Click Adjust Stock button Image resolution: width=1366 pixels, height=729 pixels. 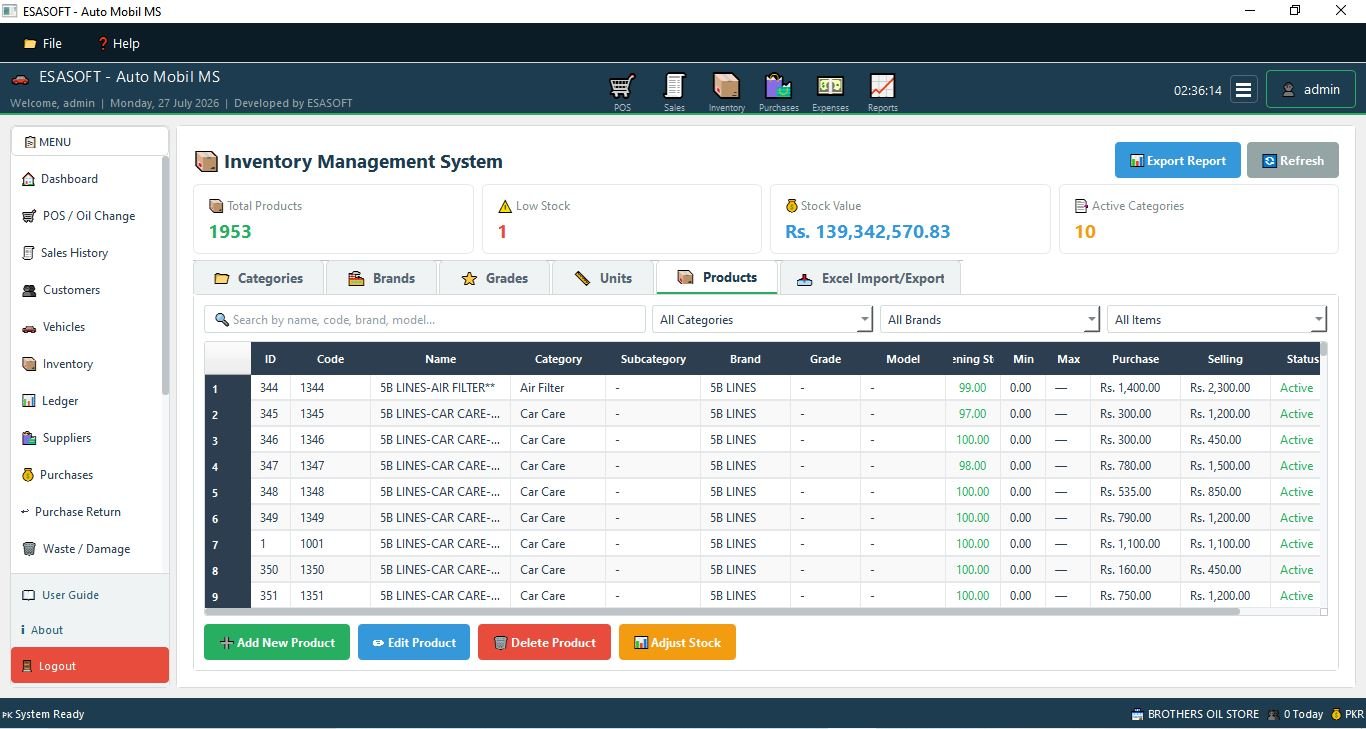pos(677,643)
